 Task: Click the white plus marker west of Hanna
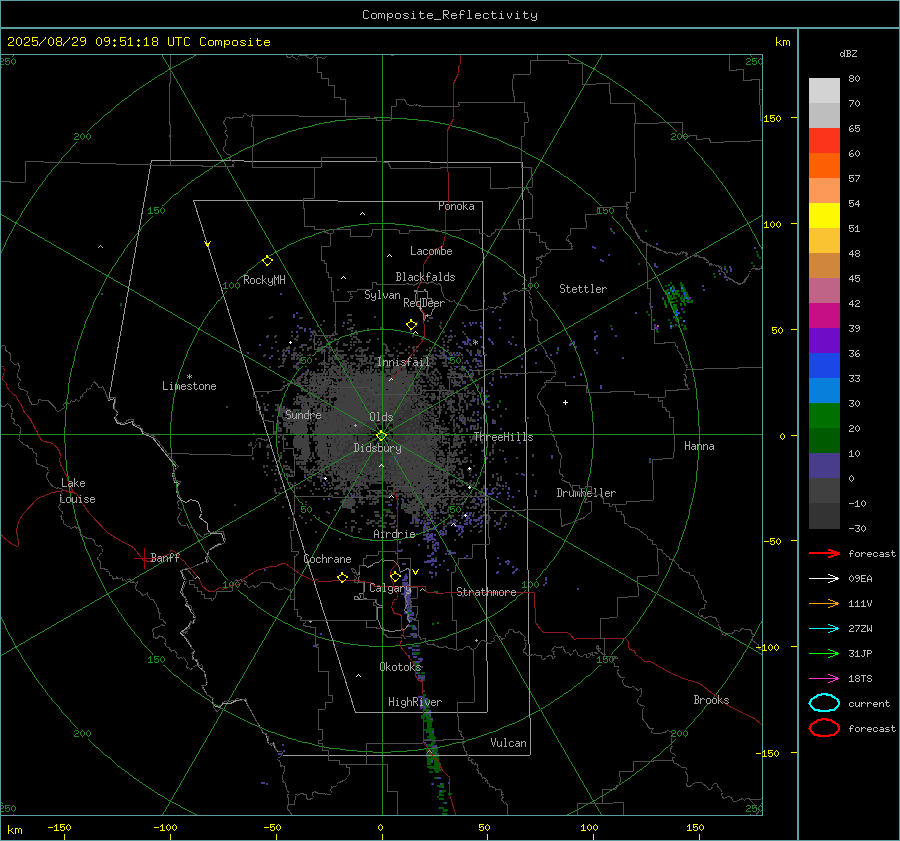pyautogui.click(x=565, y=402)
